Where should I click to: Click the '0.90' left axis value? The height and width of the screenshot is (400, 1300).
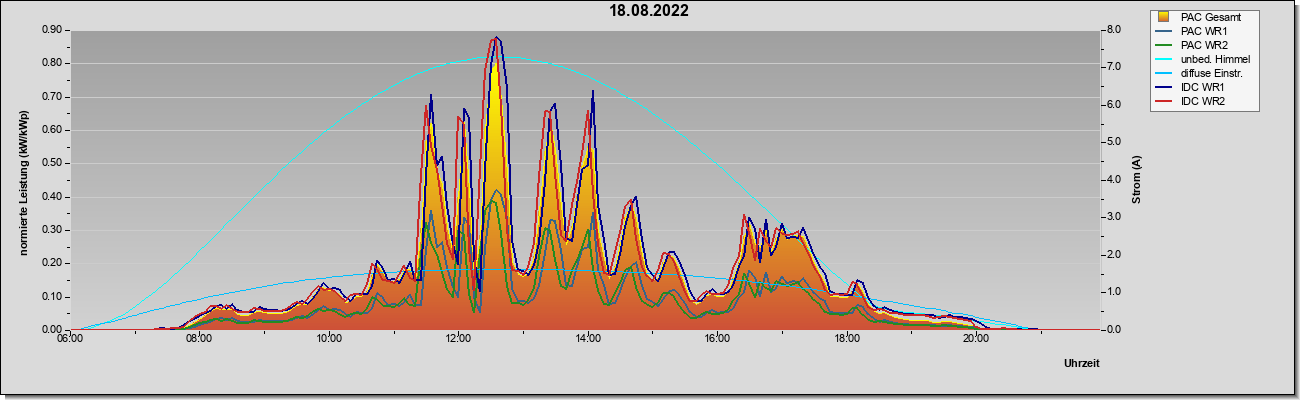[x=52, y=30]
